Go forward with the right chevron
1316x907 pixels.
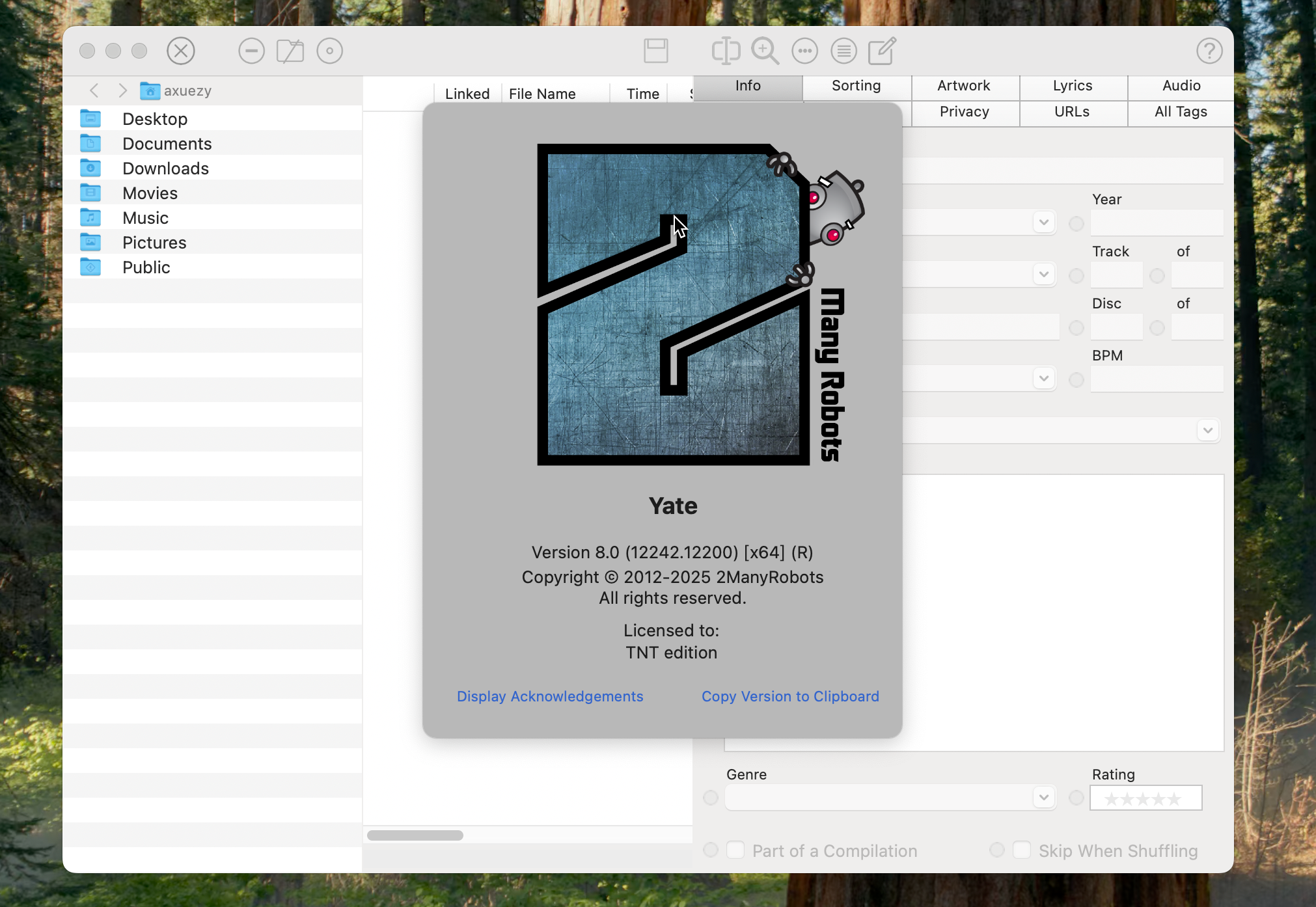122,90
